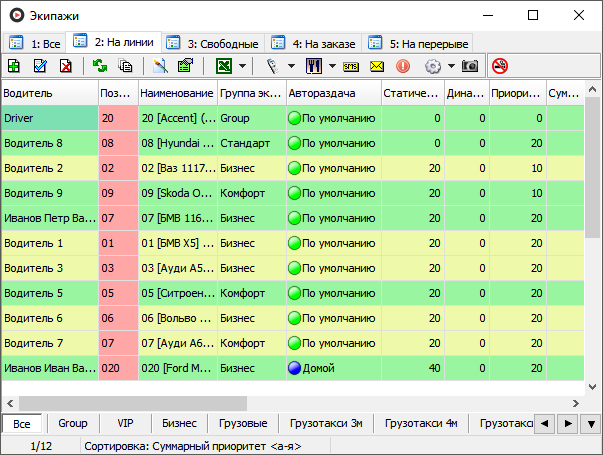Select the "Грузовые" bottom filter tab
Image resolution: width=603 pixels, height=455 pixels.
pos(240,423)
